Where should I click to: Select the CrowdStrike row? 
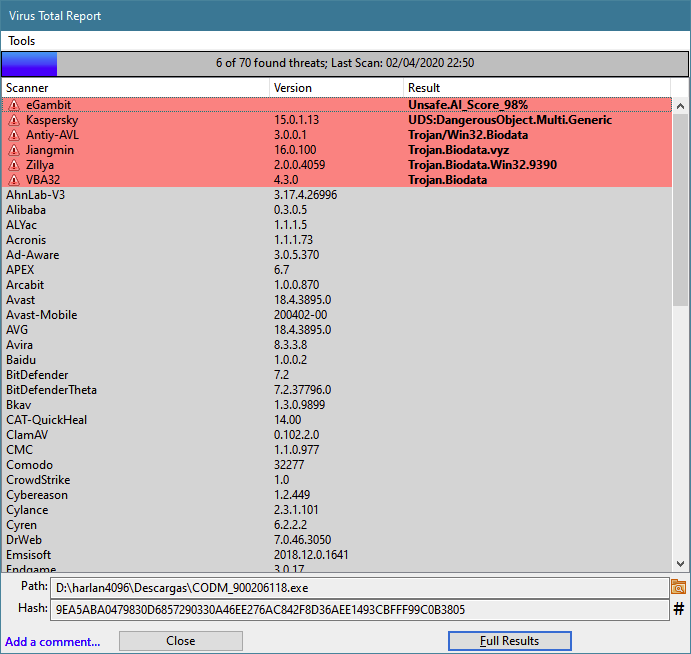[x=337, y=479]
